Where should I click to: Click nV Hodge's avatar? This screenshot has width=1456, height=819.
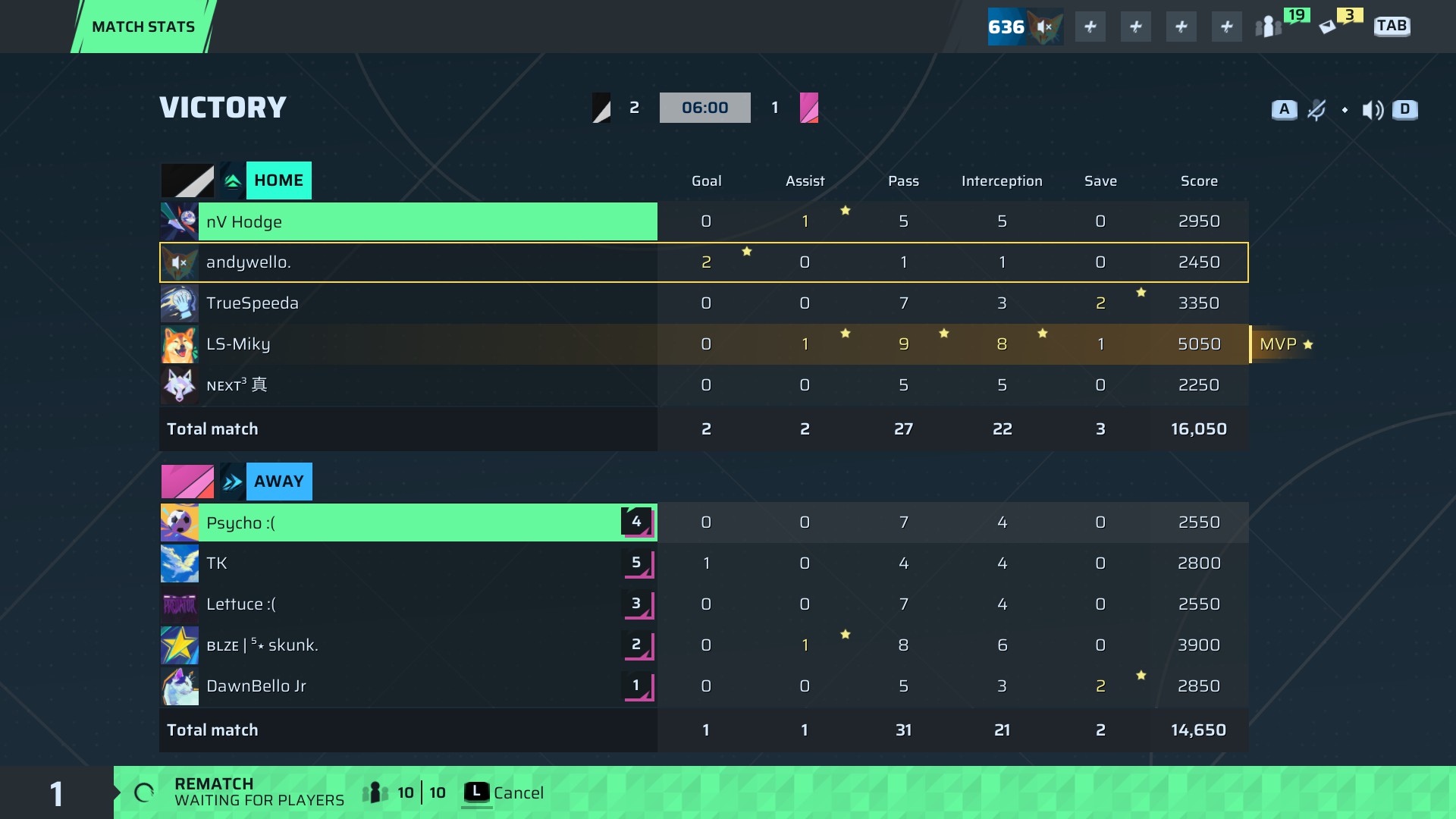180,221
